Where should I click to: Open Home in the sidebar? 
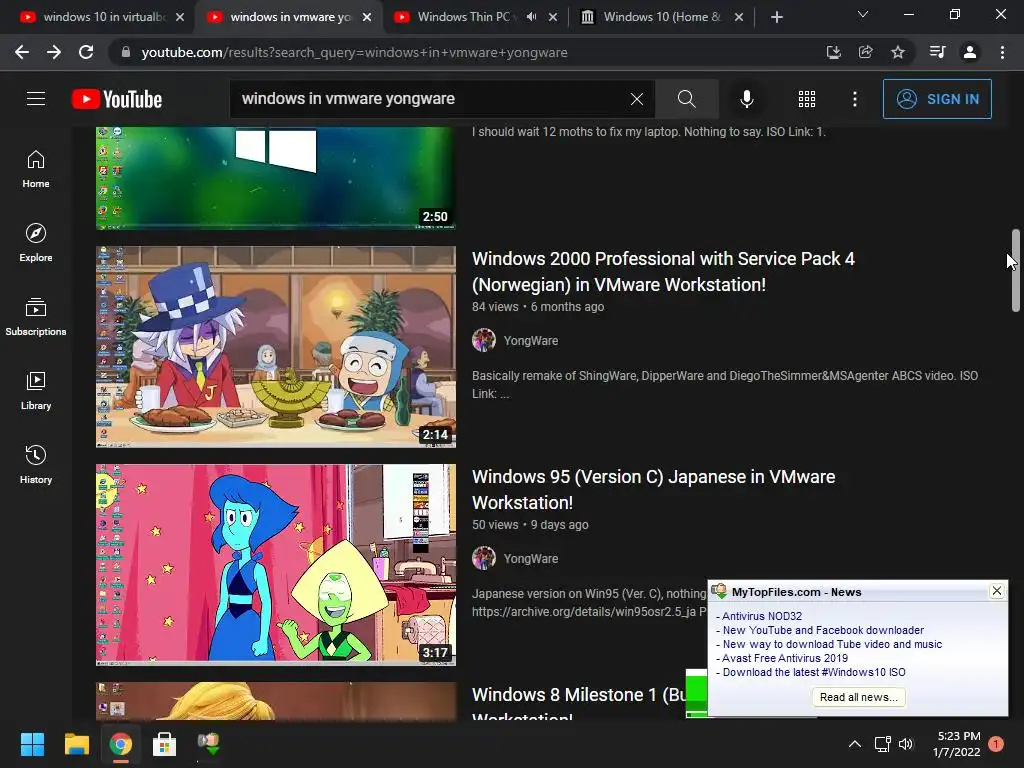pyautogui.click(x=36, y=169)
